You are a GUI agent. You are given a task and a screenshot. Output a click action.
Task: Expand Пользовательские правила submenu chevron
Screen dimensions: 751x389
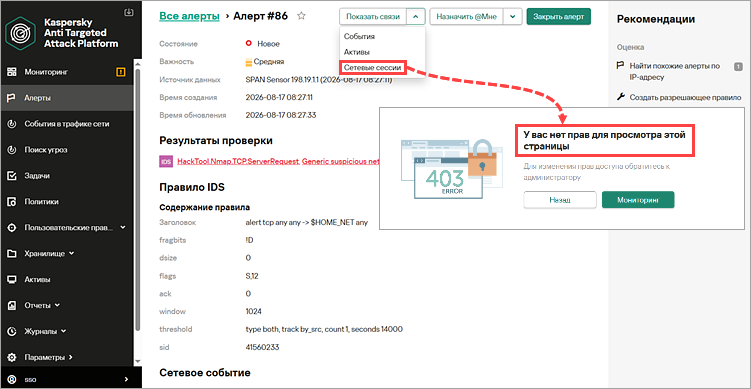[123, 227]
